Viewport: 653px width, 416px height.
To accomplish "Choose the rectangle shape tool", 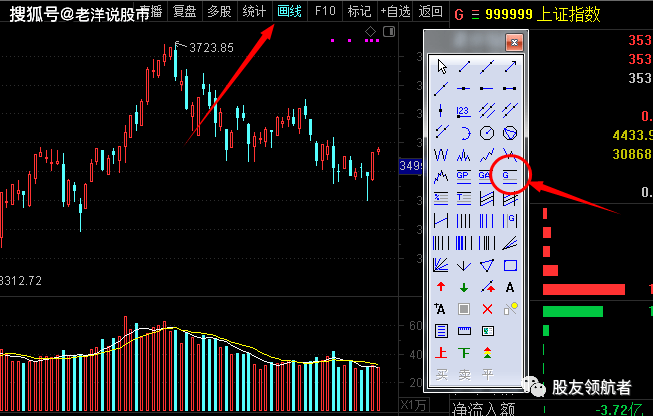I will point(510,265).
